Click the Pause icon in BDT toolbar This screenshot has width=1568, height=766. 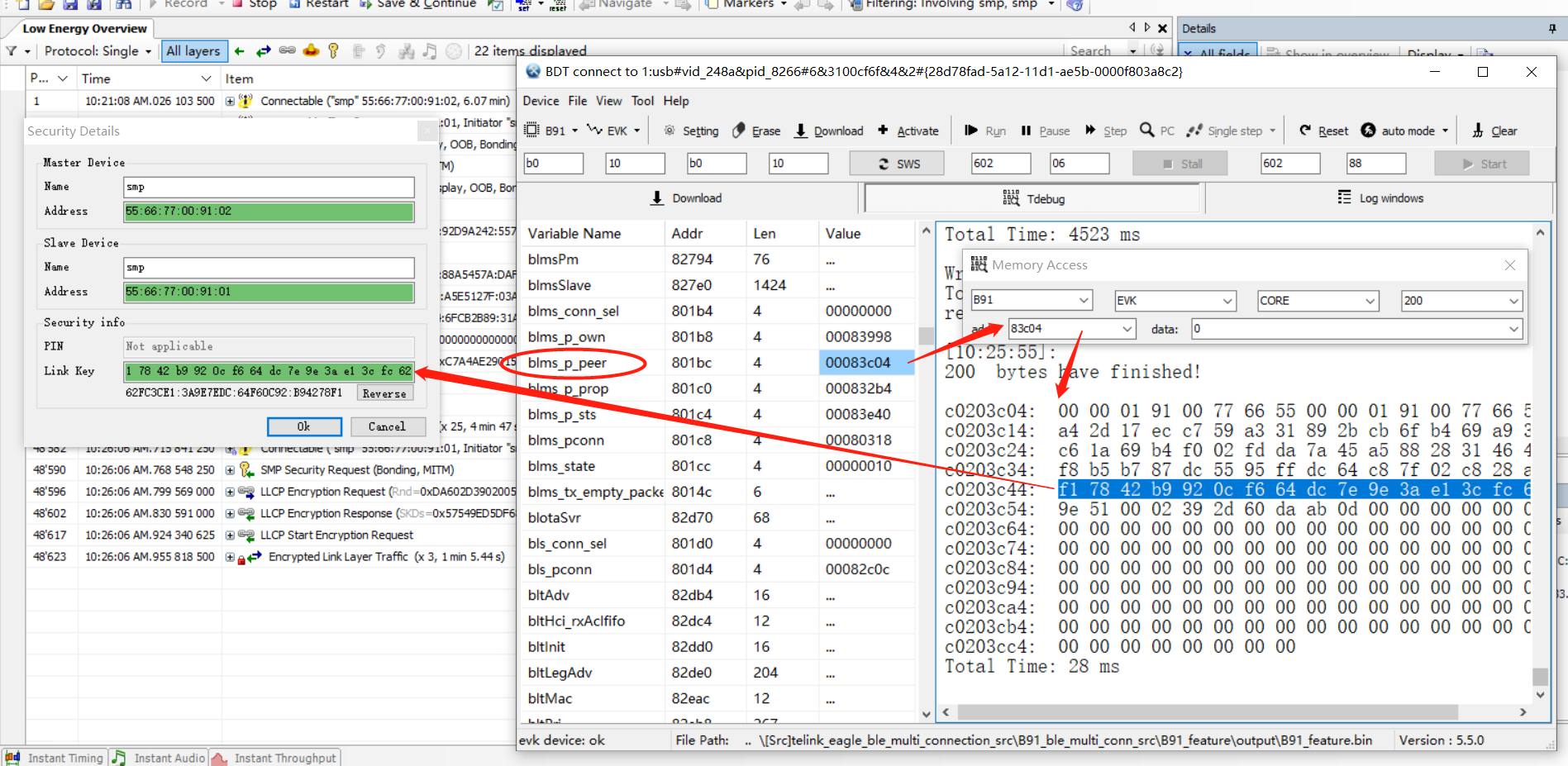click(x=1026, y=130)
